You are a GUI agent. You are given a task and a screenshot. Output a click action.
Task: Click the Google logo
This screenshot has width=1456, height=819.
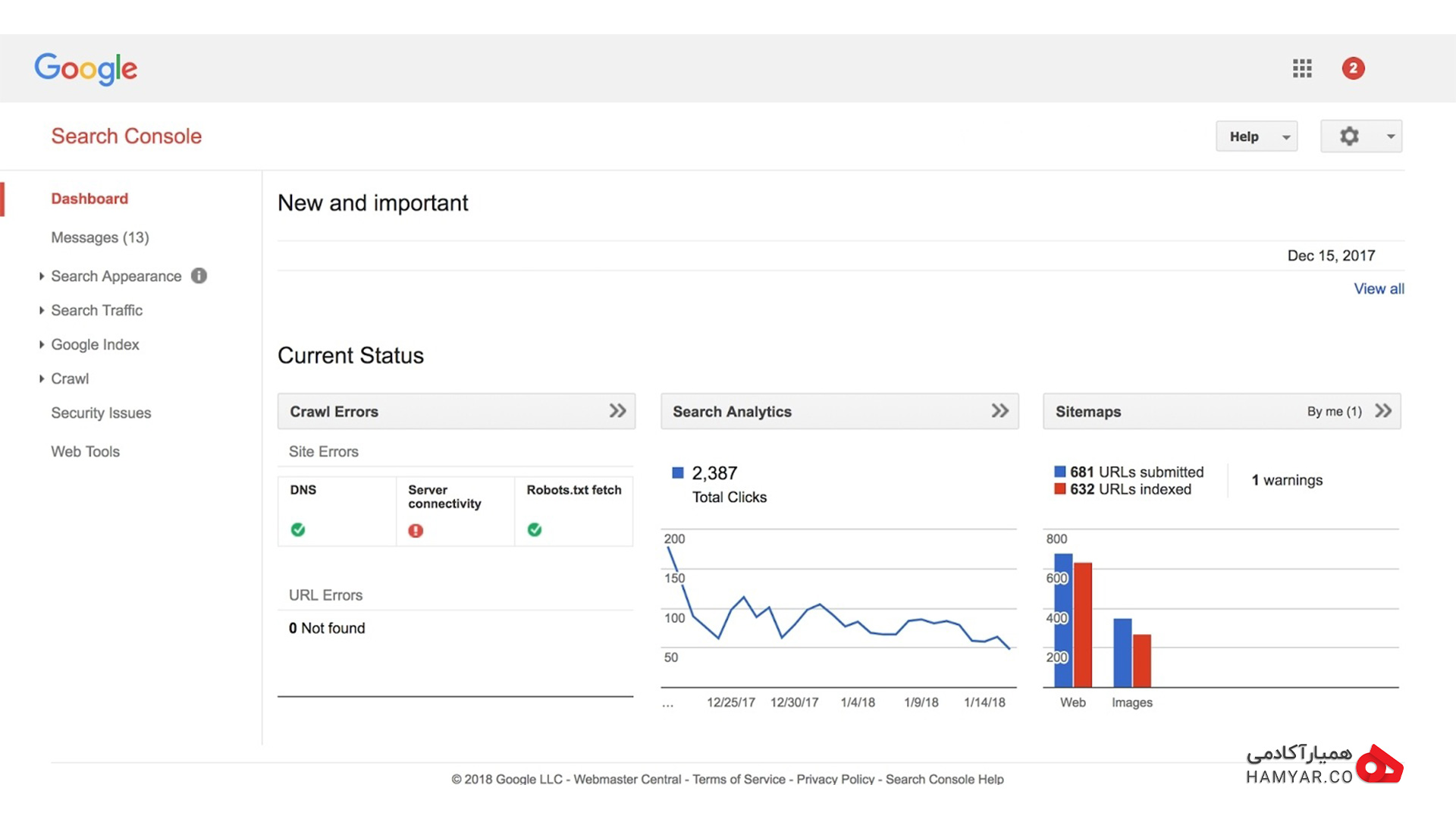point(86,69)
